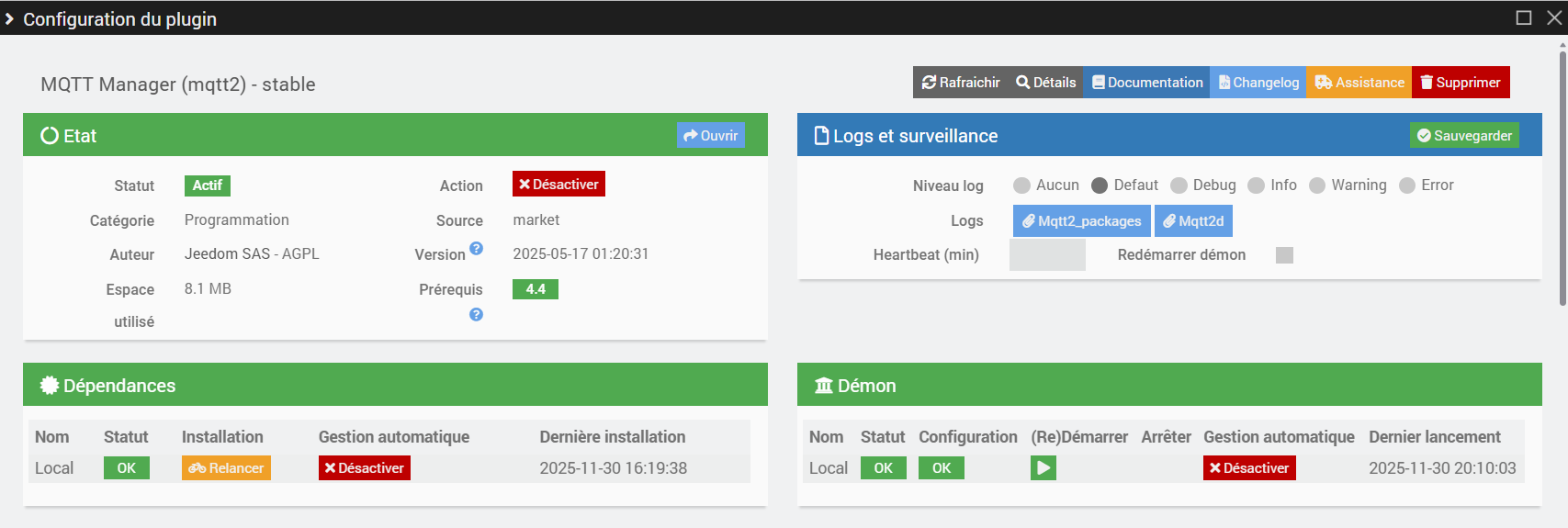Toggle the Redémarrer démon checkbox
The height and width of the screenshot is (528, 1568).
(x=1284, y=255)
